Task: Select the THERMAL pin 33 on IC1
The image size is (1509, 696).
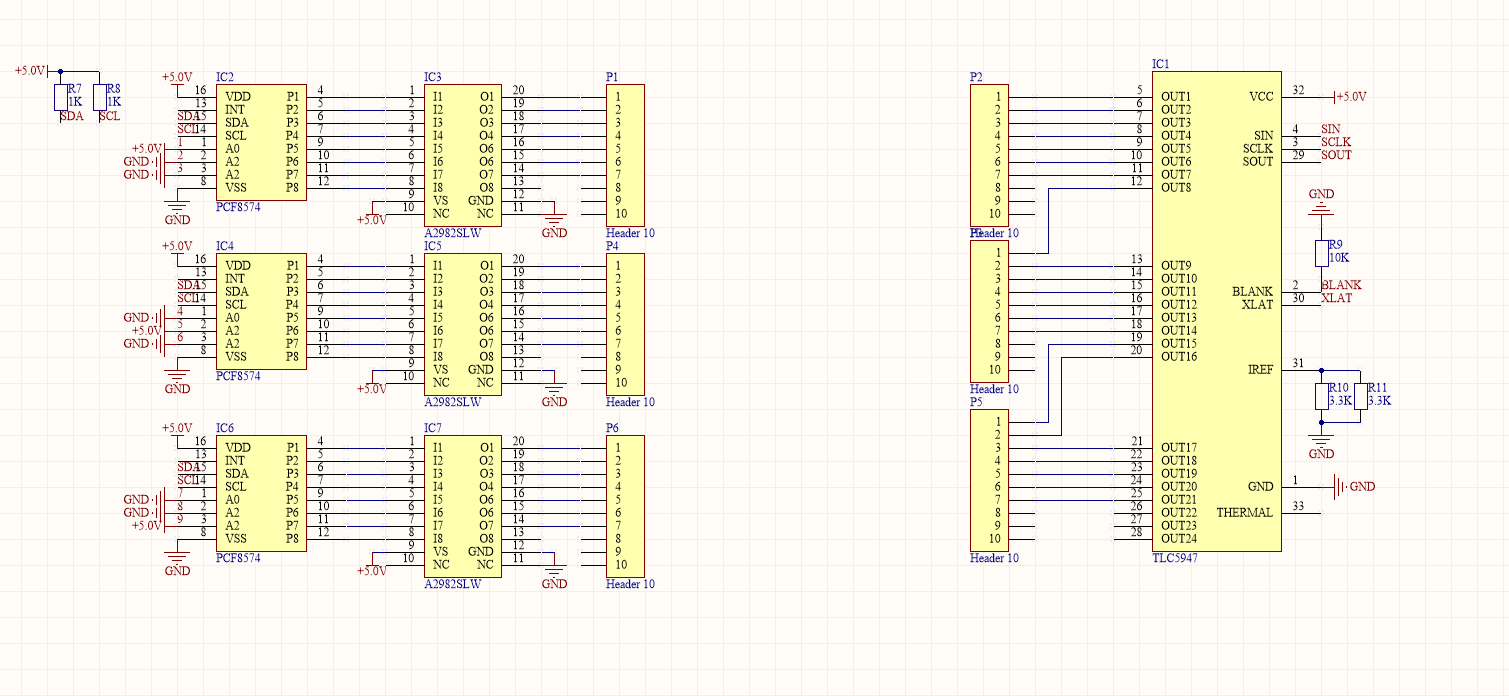Action: pyautogui.click(x=1300, y=513)
